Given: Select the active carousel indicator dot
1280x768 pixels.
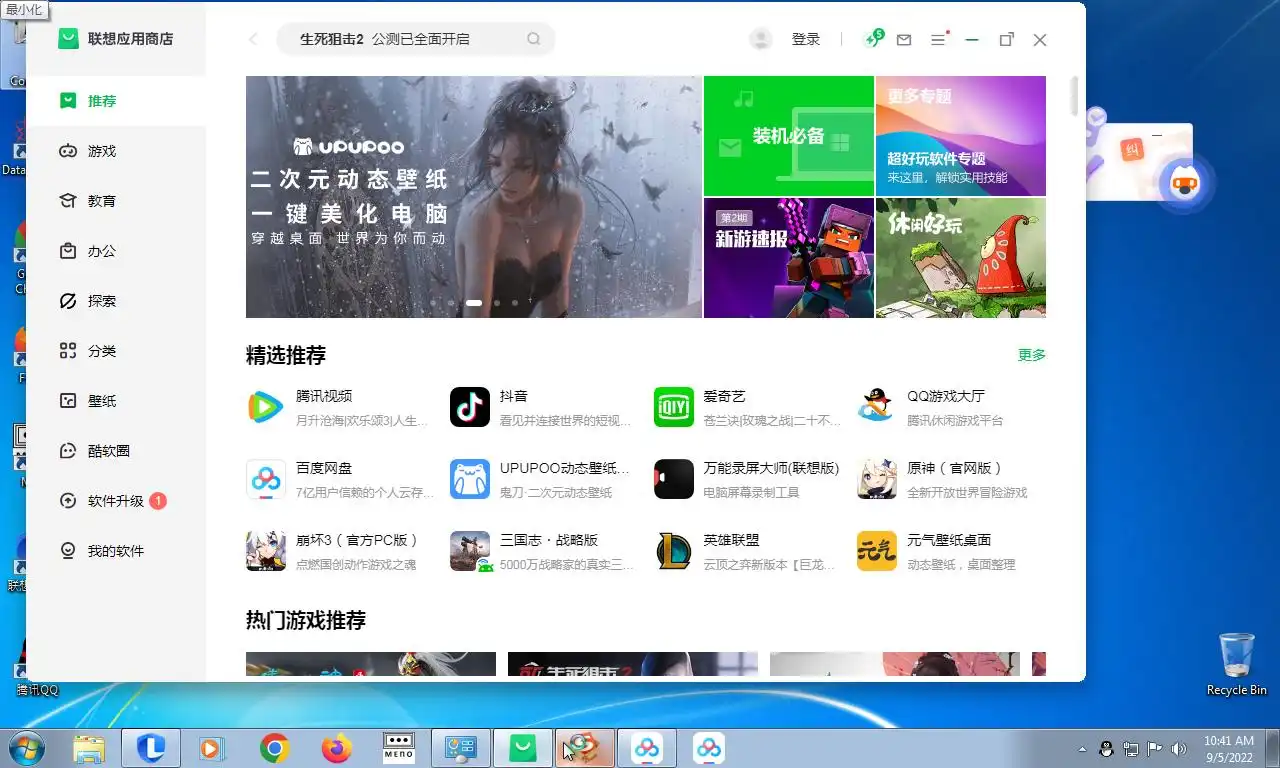Looking at the screenshot, I should pyautogui.click(x=474, y=302).
